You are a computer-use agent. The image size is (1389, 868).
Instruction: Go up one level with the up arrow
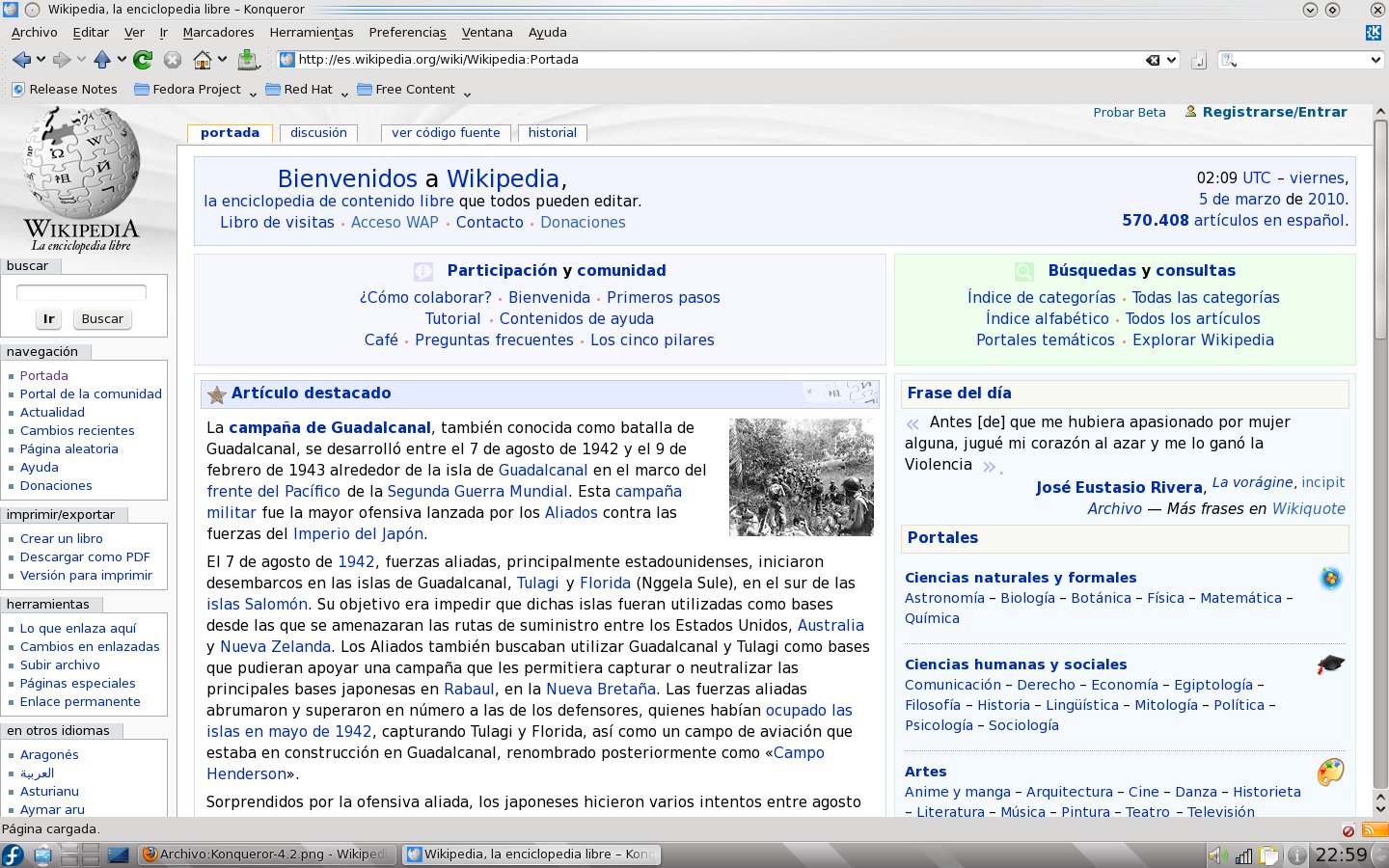(102, 60)
